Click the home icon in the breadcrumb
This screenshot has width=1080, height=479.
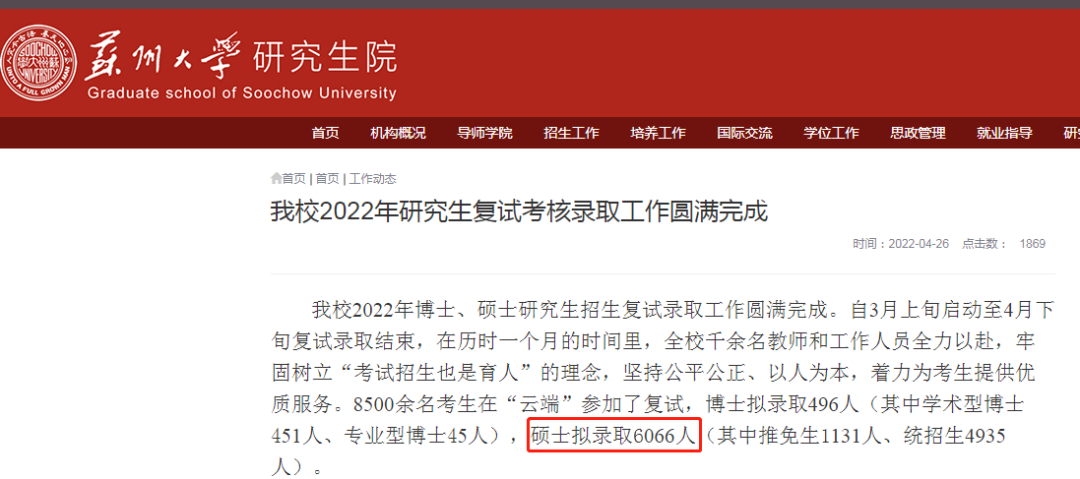[x=276, y=179]
